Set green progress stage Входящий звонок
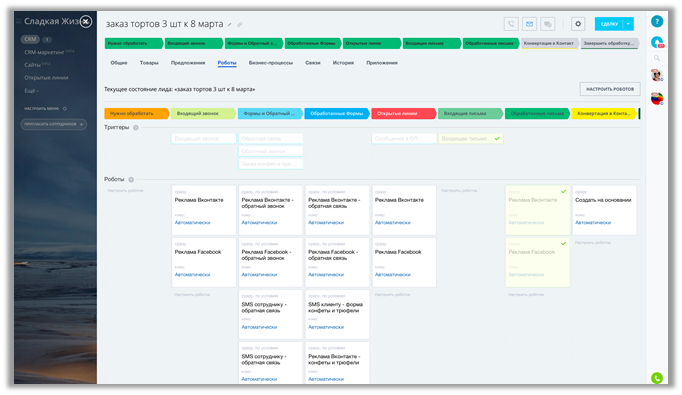The width and height of the screenshot is (682, 395). point(194,44)
